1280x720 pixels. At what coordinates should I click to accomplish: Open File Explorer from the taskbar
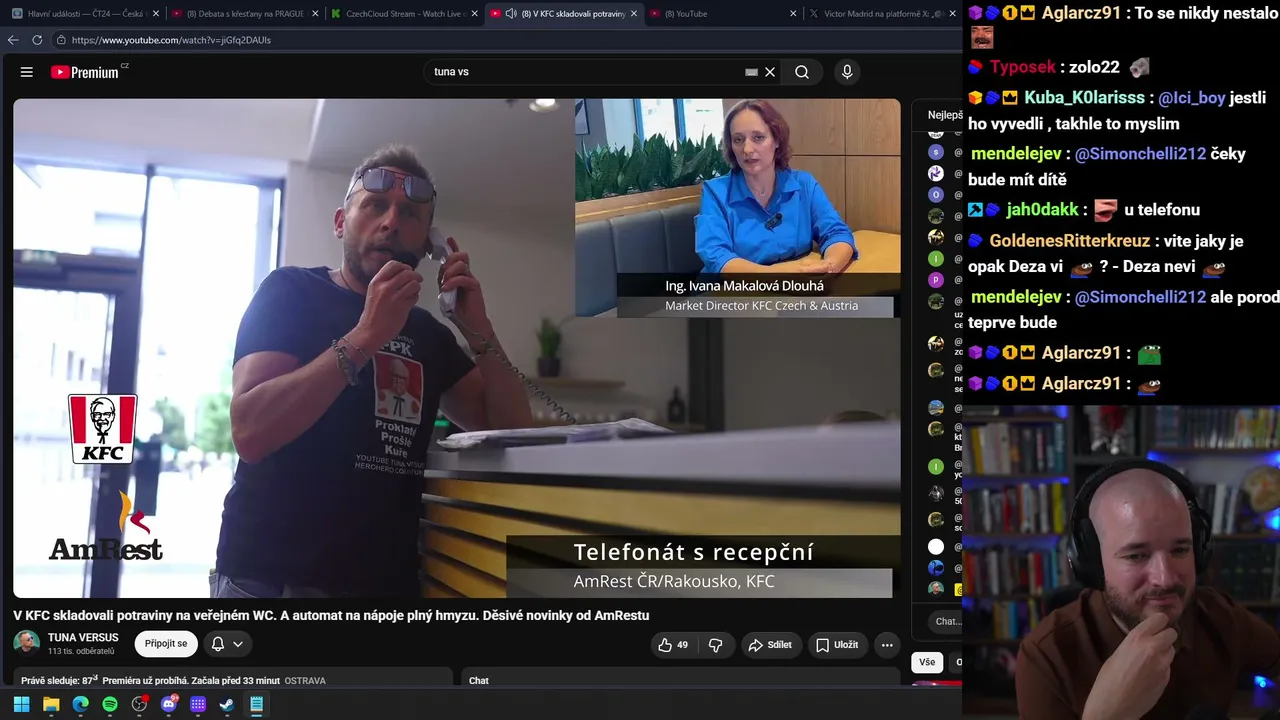click(51, 704)
